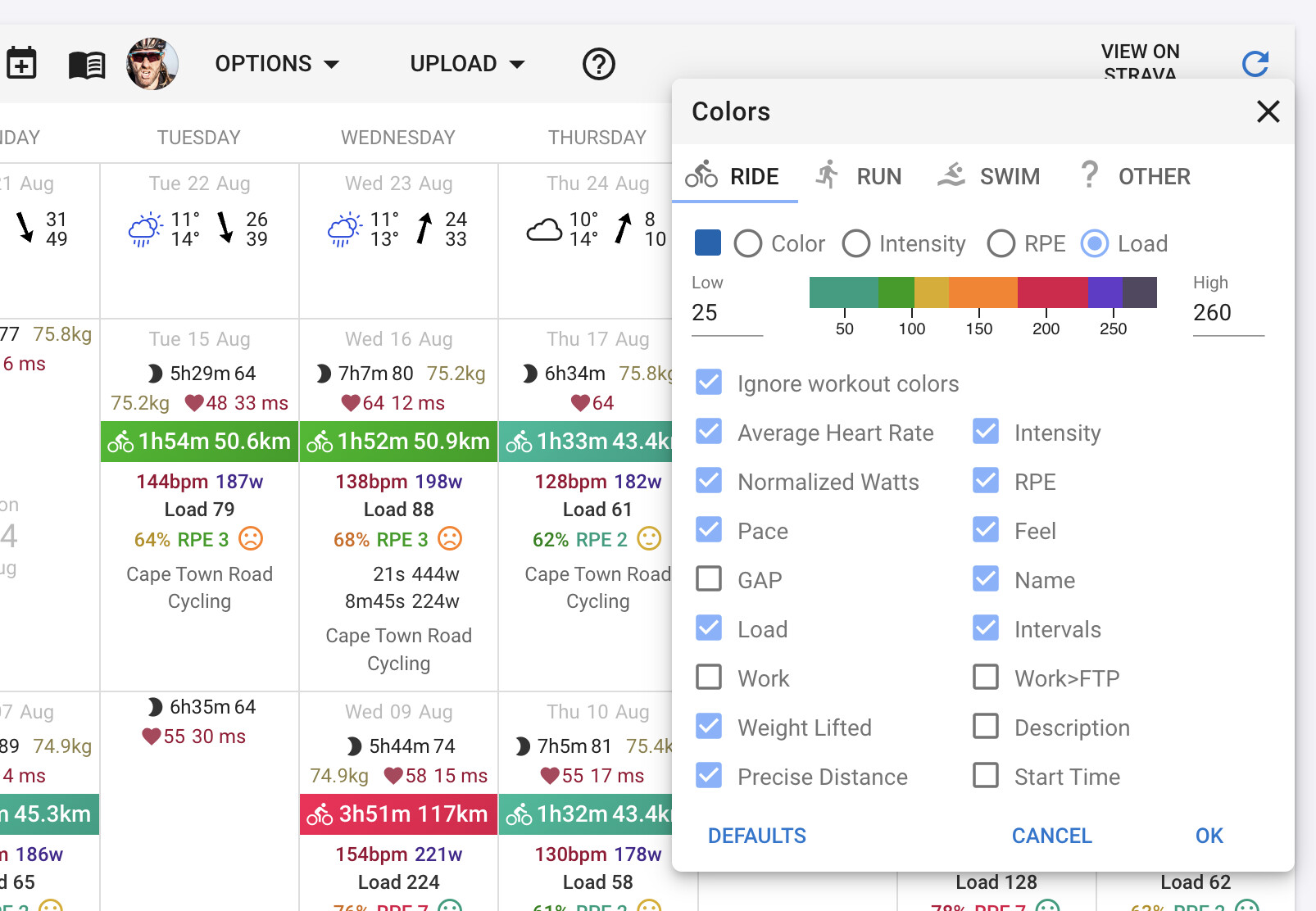This screenshot has height=911, width=1316.
Task: Click the Tue 22 Aug wind direction arrow
Action: pyautogui.click(x=225, y=228)
